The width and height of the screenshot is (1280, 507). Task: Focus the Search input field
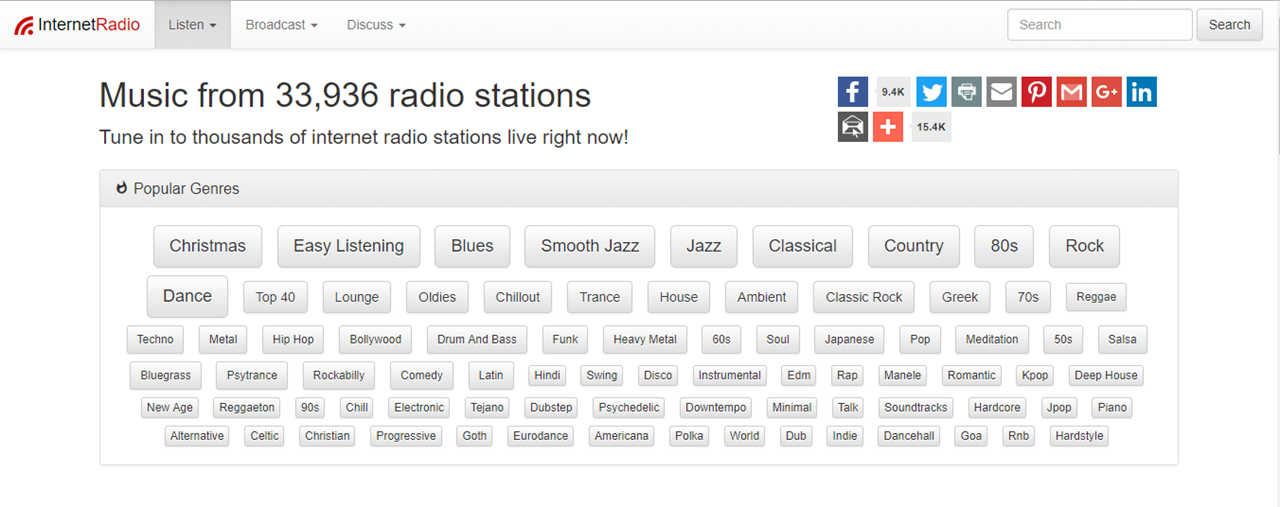pos(1099,25)
